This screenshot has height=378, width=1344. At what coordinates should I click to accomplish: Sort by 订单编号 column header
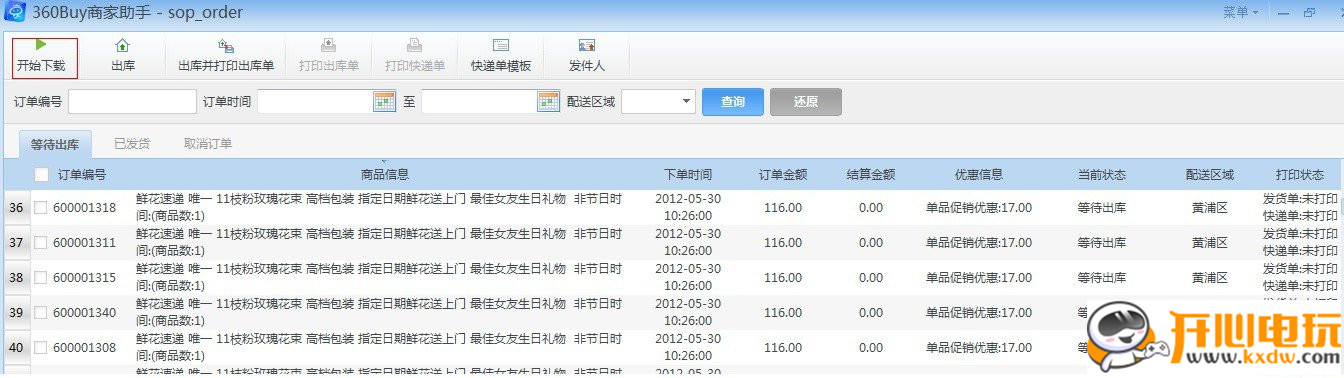[82, 174]
